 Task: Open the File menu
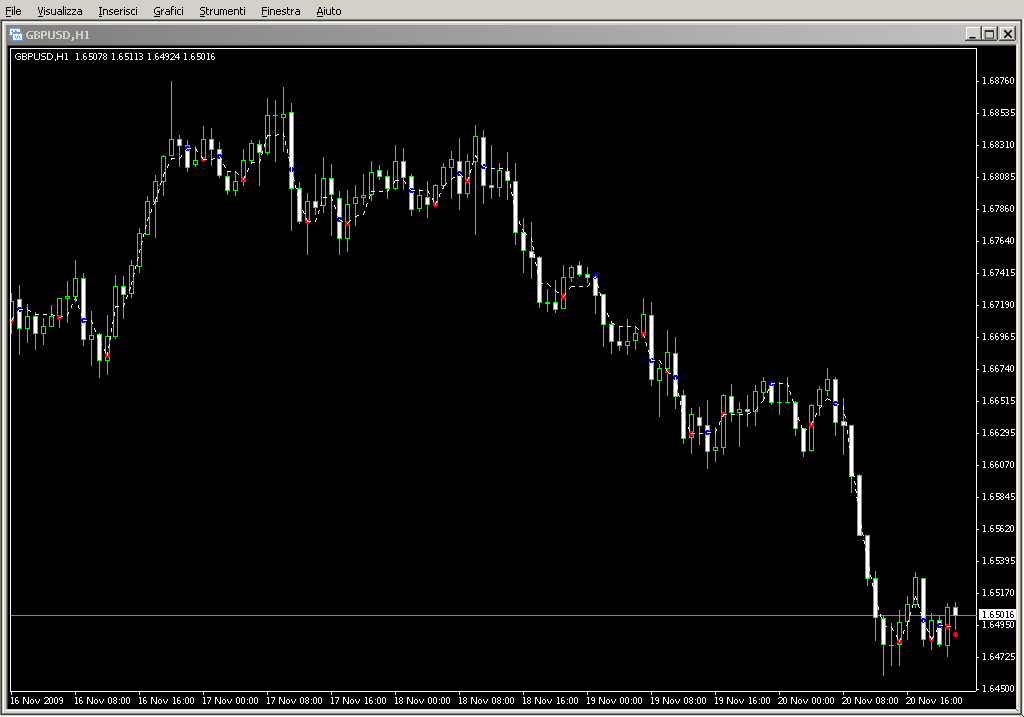coord(13,11)
